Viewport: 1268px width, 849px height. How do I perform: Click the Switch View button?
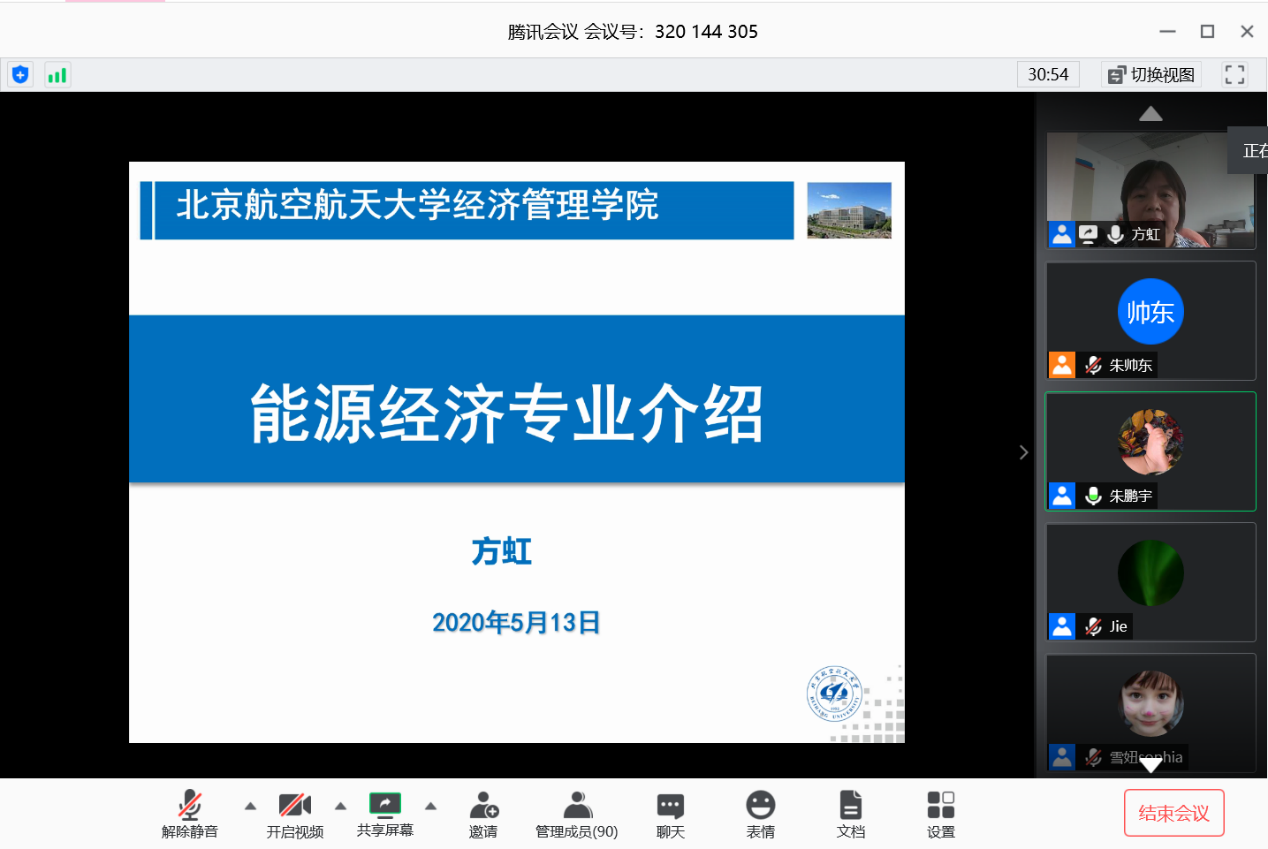[x=1150, y=74]
